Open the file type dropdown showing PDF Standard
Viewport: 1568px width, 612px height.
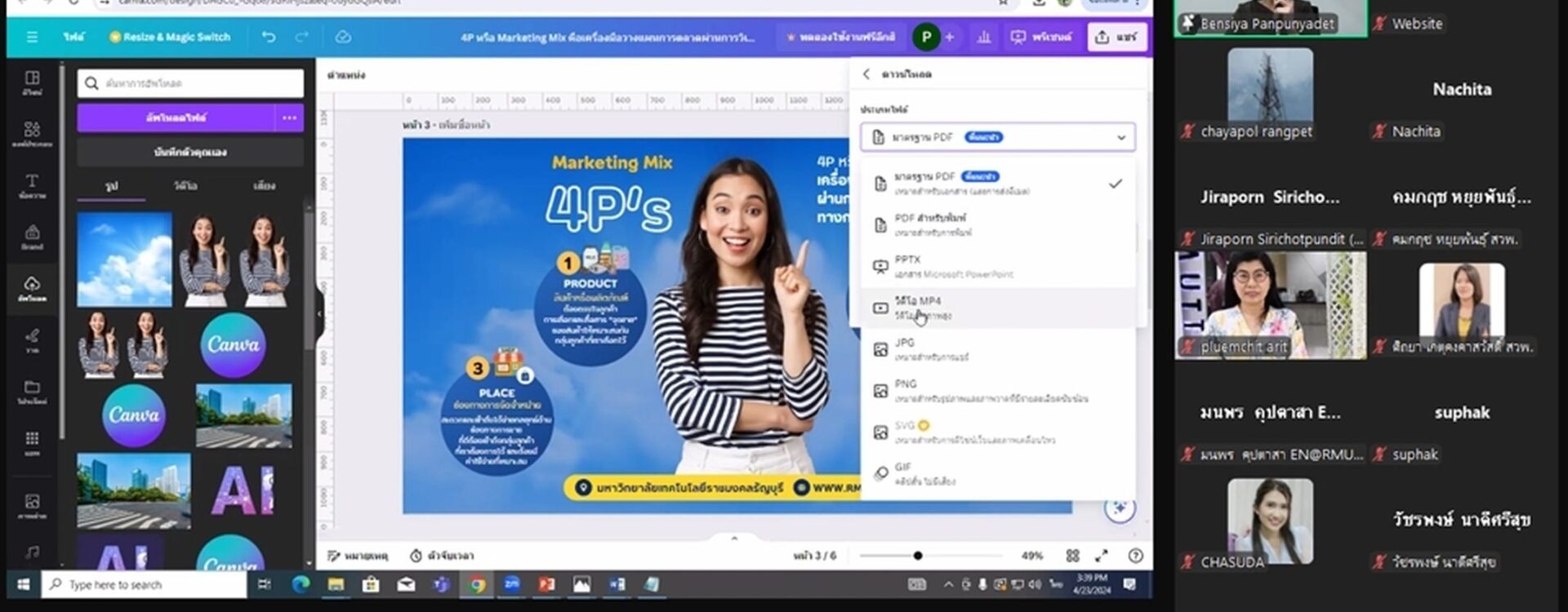click(x=997, y=137)
